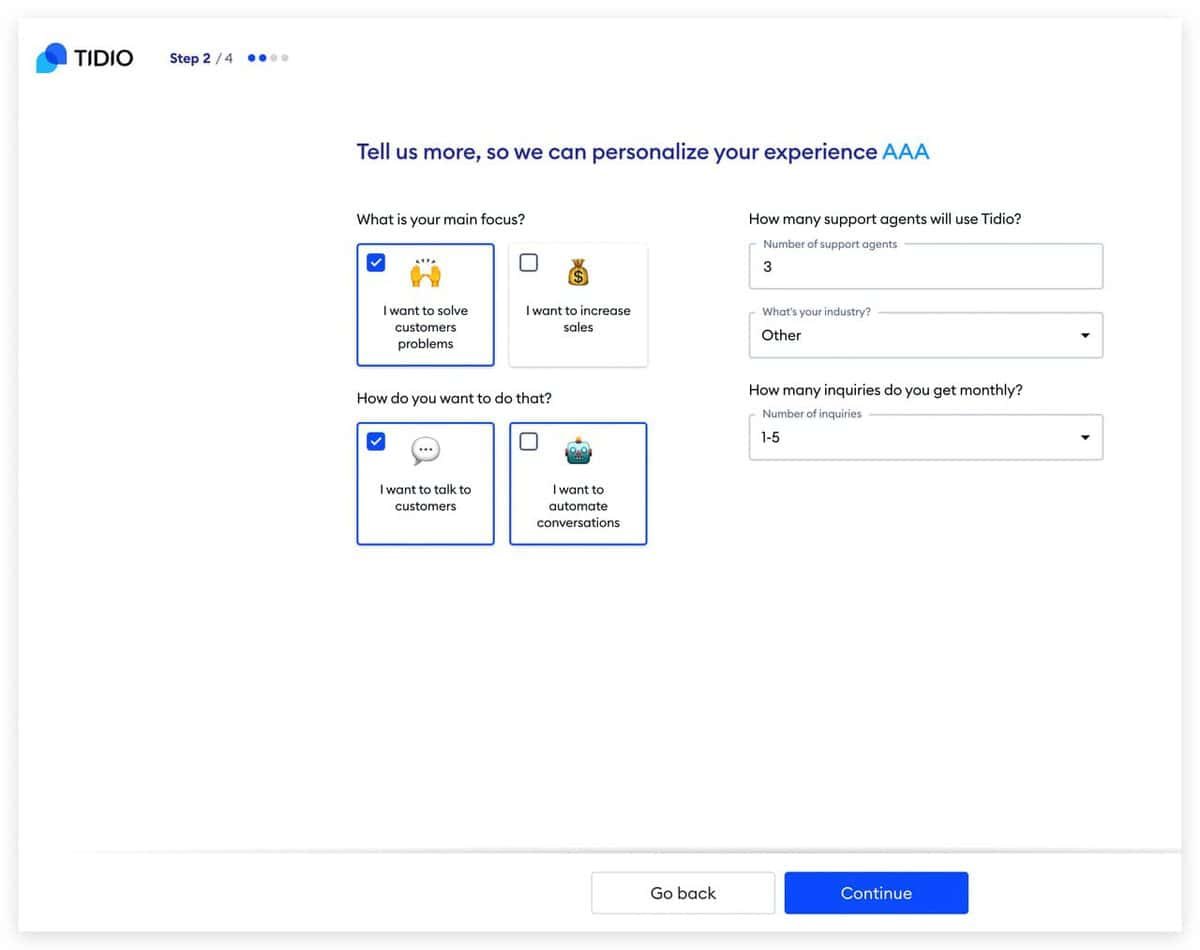Click the Continue button
This screenshot has width=1200, height=950.
click(x=876, y=893)
